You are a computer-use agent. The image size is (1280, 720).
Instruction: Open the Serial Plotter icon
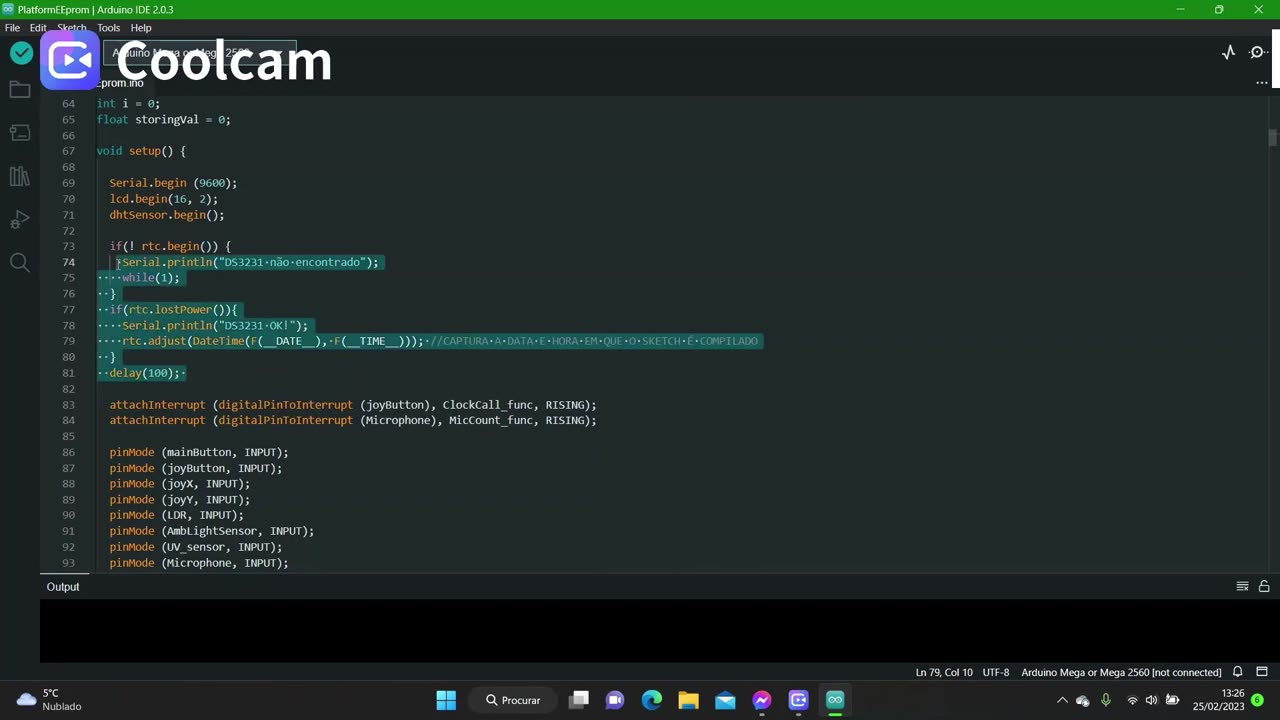pos(1228,53)
